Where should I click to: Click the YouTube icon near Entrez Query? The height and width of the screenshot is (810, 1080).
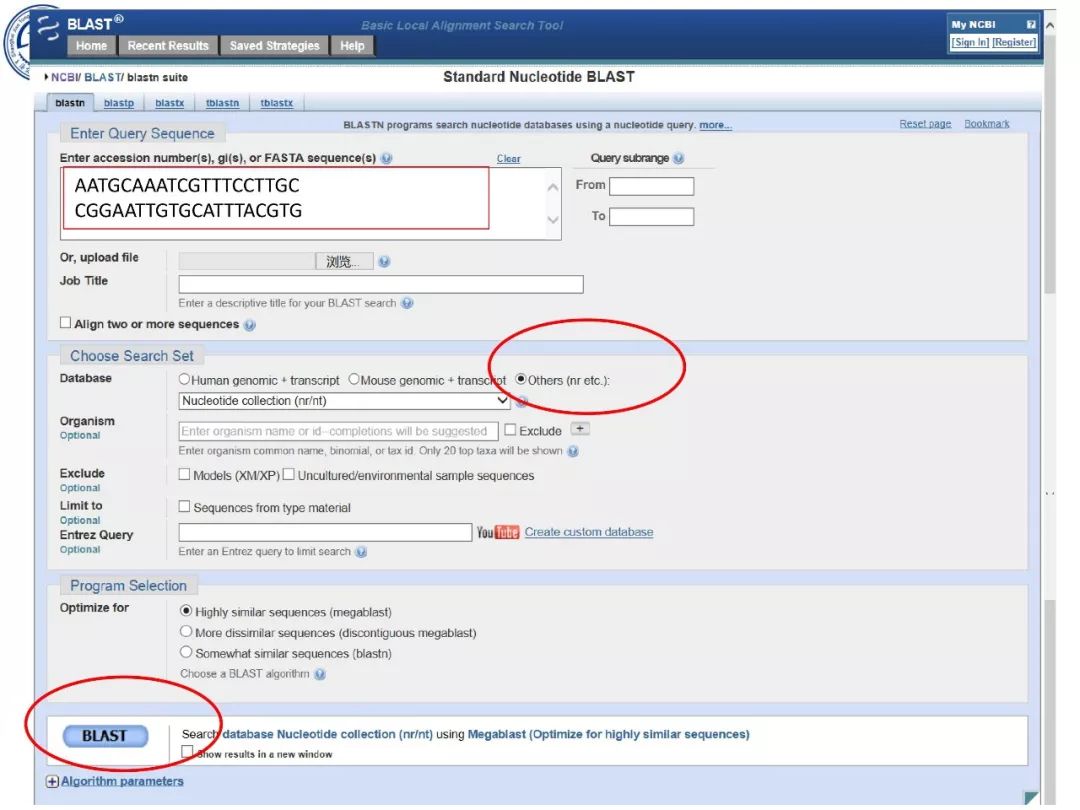(x=497, y=532)
